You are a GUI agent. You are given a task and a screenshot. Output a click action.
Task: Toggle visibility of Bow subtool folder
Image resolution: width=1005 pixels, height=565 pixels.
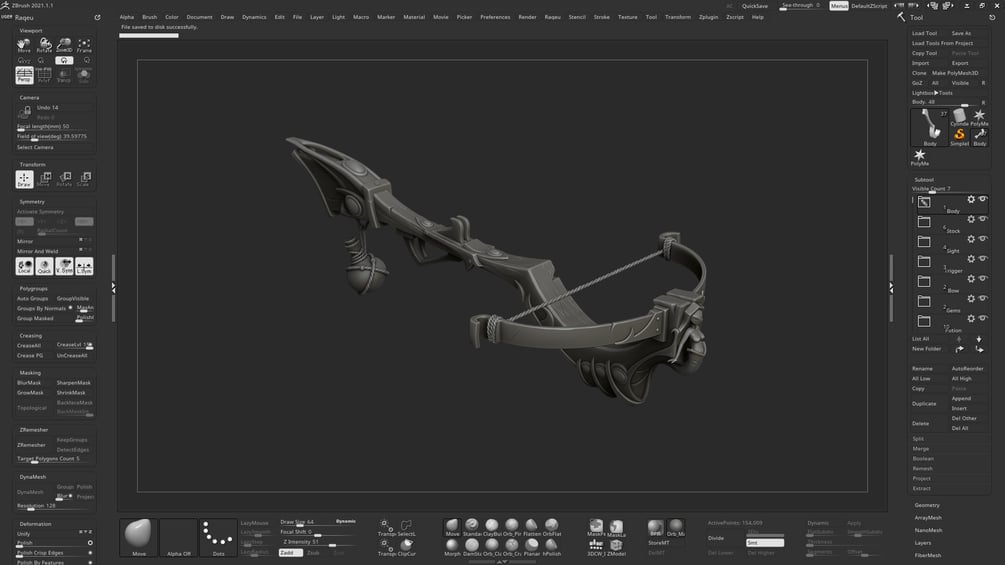click(x=983, y=279)
